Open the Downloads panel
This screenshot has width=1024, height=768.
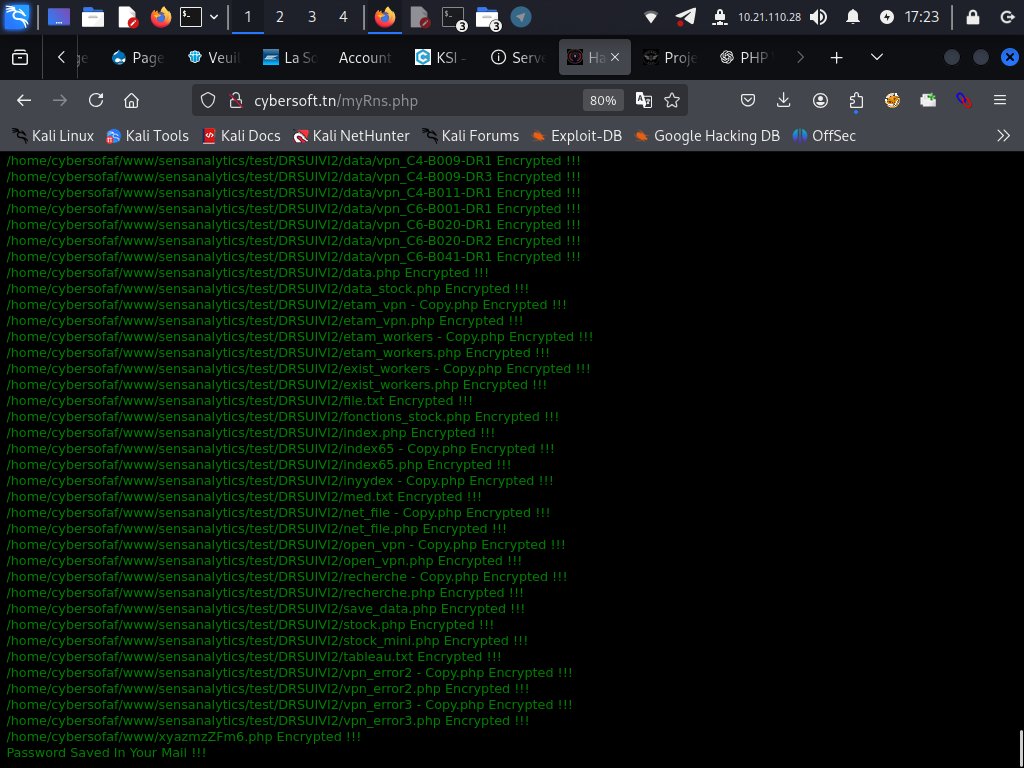784,100
